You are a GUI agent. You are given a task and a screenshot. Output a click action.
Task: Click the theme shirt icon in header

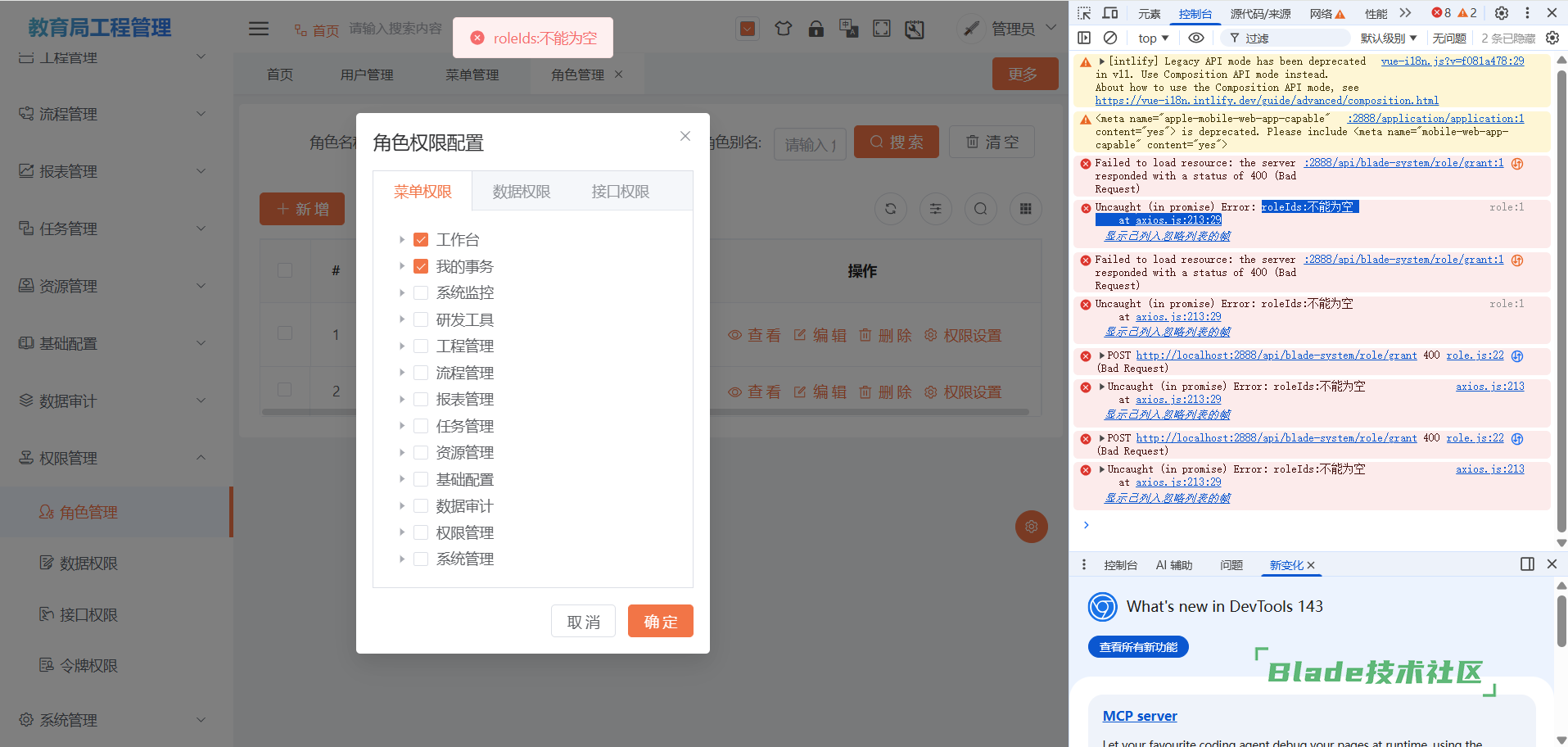point(783,29)
